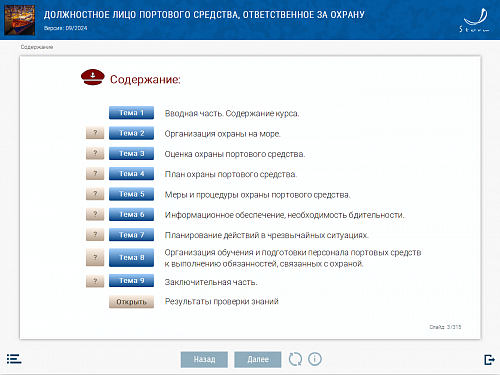
Task: Open Тема 7 button
Action: point(131,235)
